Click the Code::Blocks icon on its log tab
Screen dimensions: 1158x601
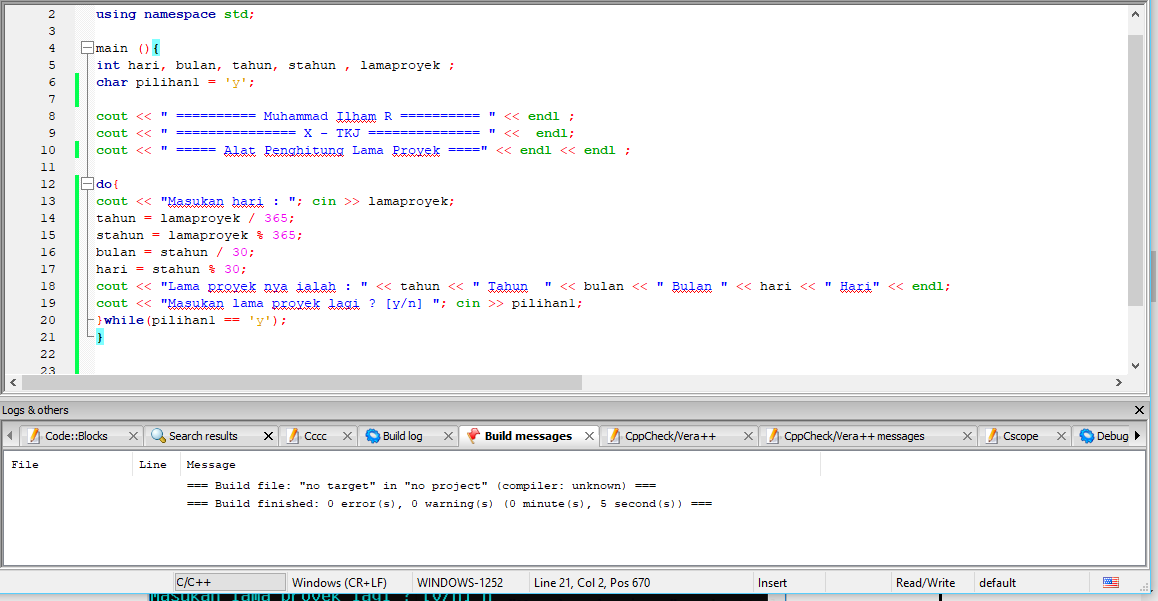pyautogui.click(x=35, y=436)
